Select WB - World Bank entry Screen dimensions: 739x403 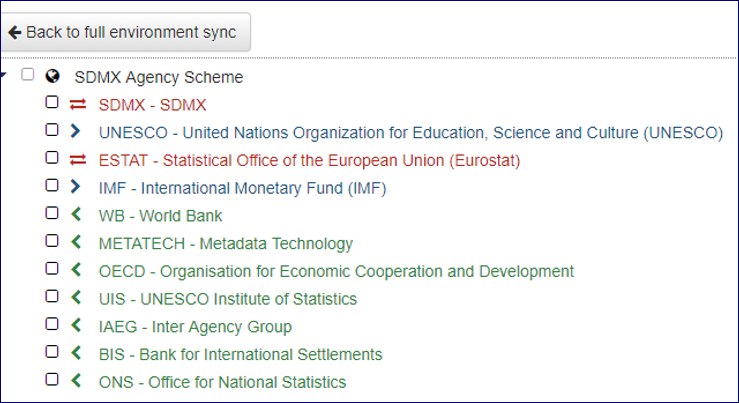pos(160,216)
